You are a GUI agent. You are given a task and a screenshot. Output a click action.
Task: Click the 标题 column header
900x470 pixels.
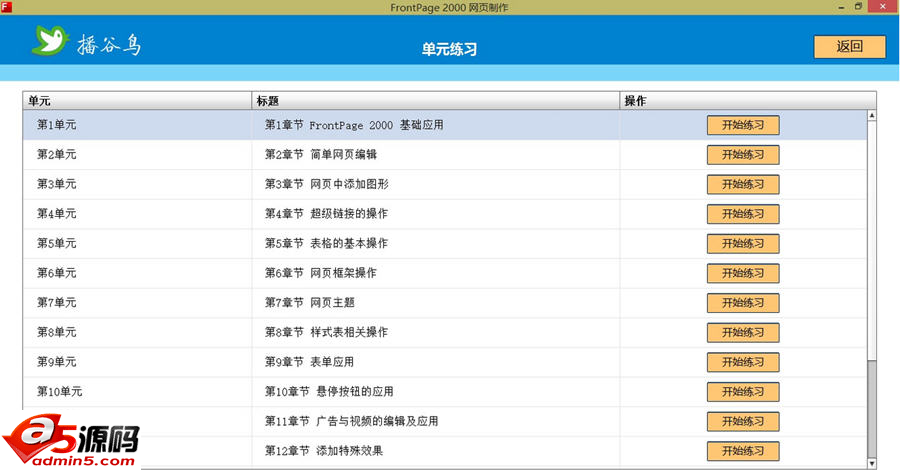click(x=436, y=101)
